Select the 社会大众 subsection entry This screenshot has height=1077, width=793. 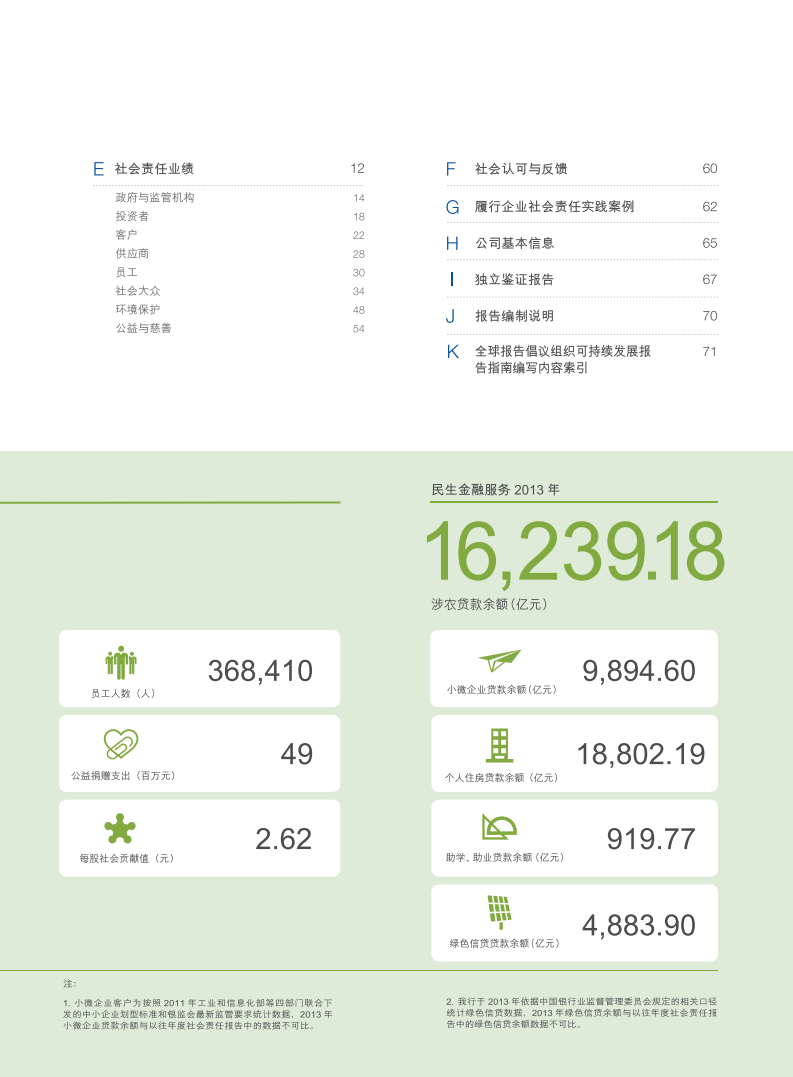[137, 291]
